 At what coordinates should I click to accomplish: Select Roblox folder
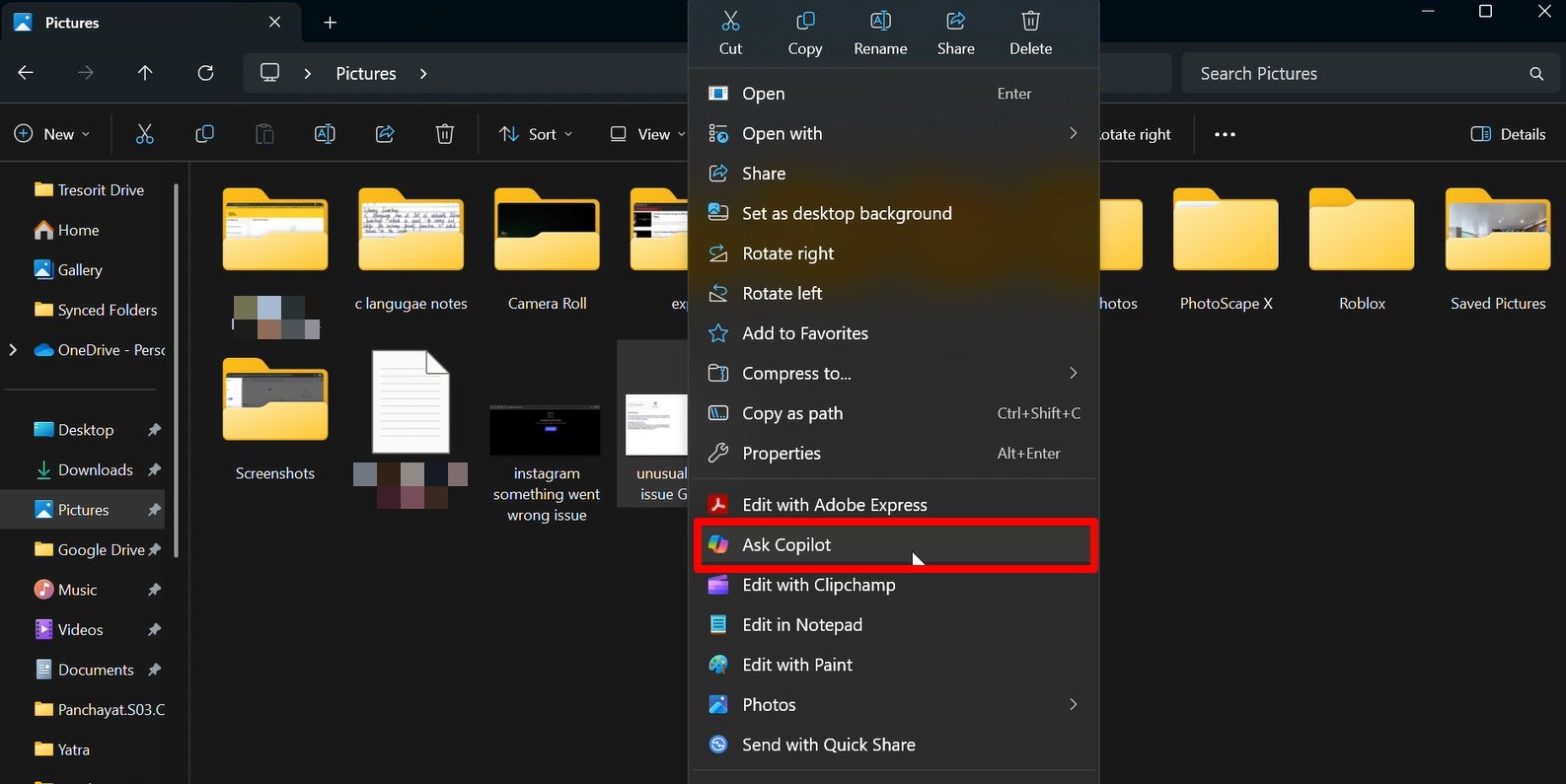tap(1362, 250)
